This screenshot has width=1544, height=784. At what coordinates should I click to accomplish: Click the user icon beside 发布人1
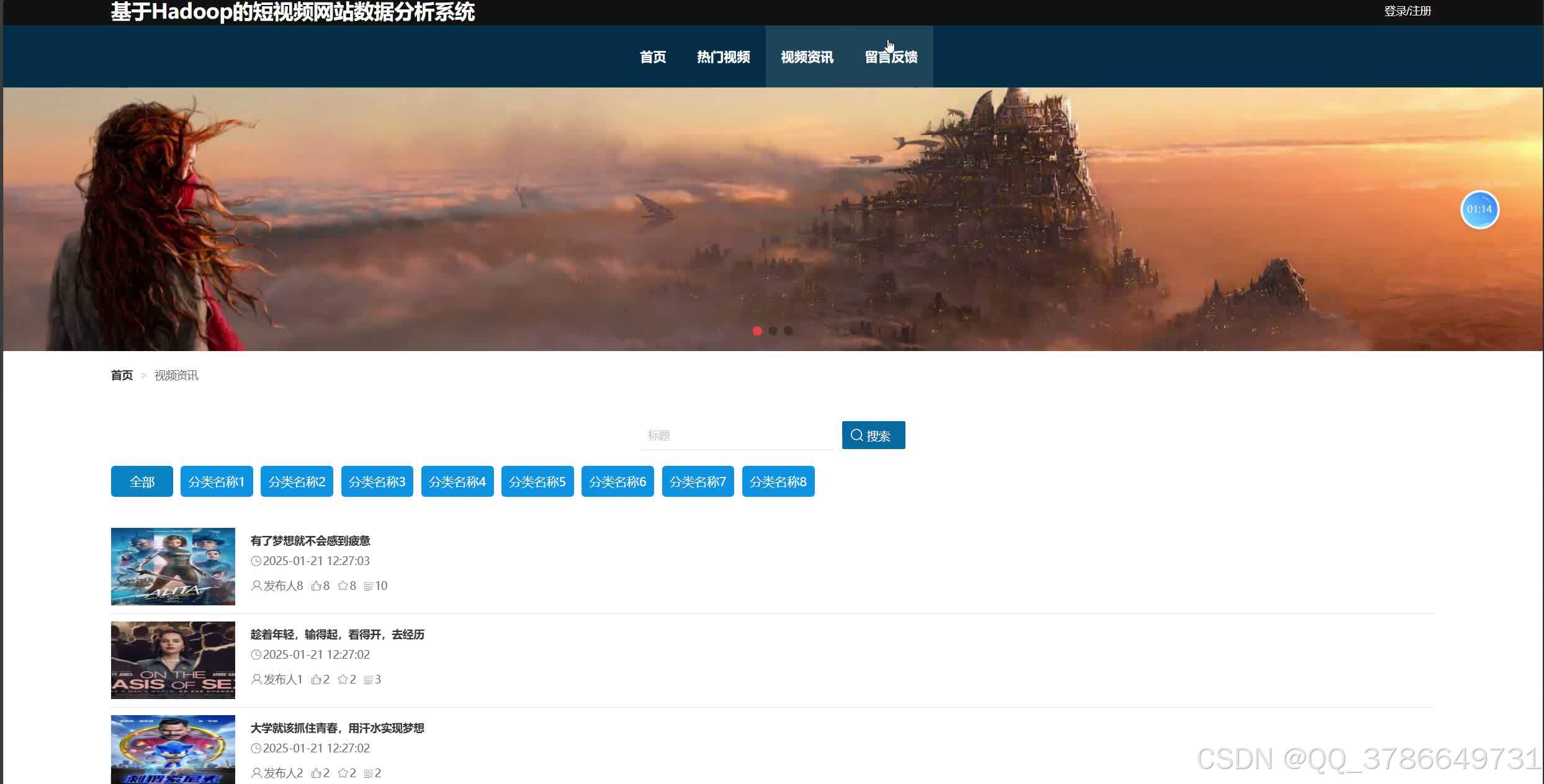point(256,679)
